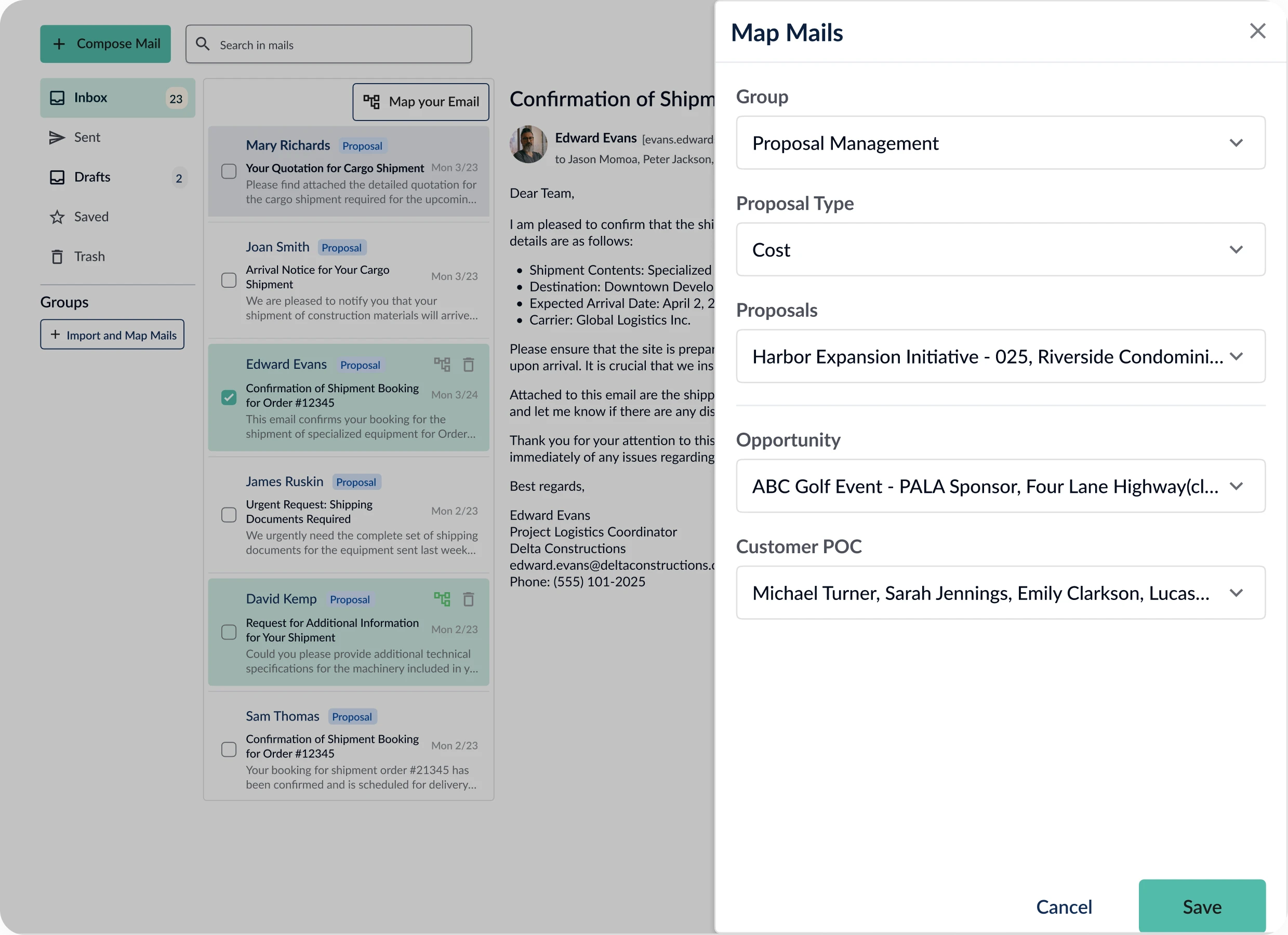Click map icon on Edward Evans email
The width and height of the screenshot is (1288, 935).
(442, 365)
